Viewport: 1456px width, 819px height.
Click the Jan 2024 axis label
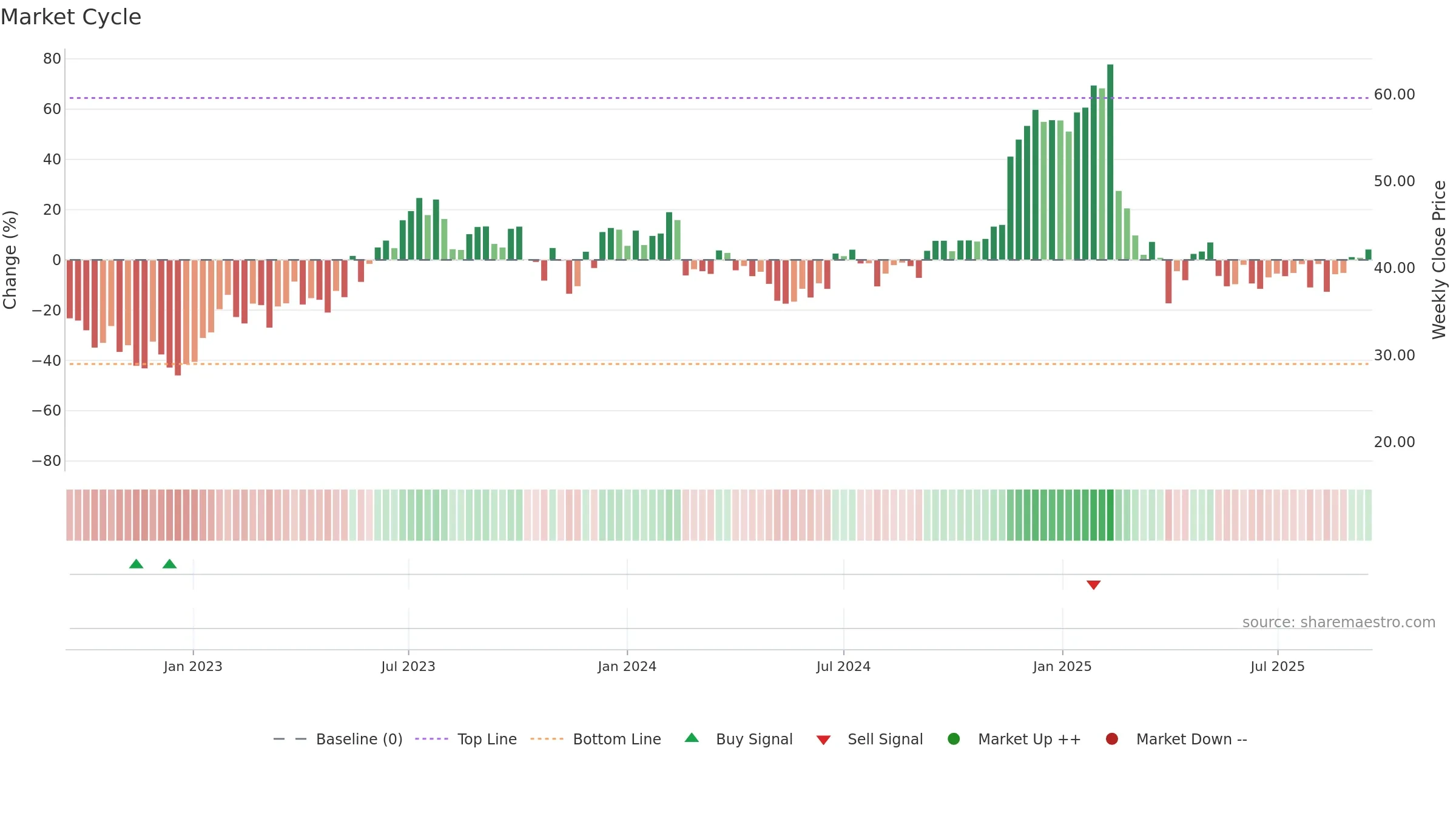[627, 666]
